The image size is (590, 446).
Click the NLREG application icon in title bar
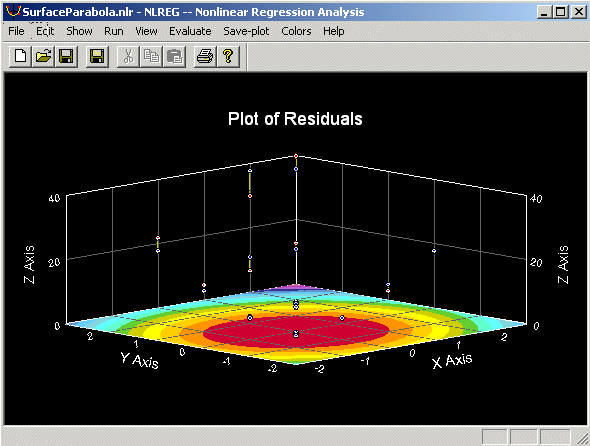pyautogui.click(x=13, y=11)
